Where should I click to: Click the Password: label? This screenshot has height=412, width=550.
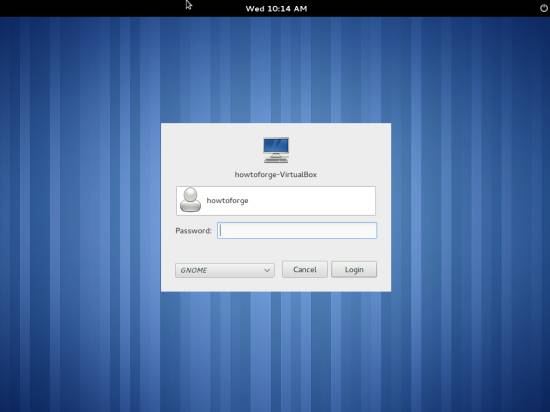pyautogui.click(x=193, y=231)
